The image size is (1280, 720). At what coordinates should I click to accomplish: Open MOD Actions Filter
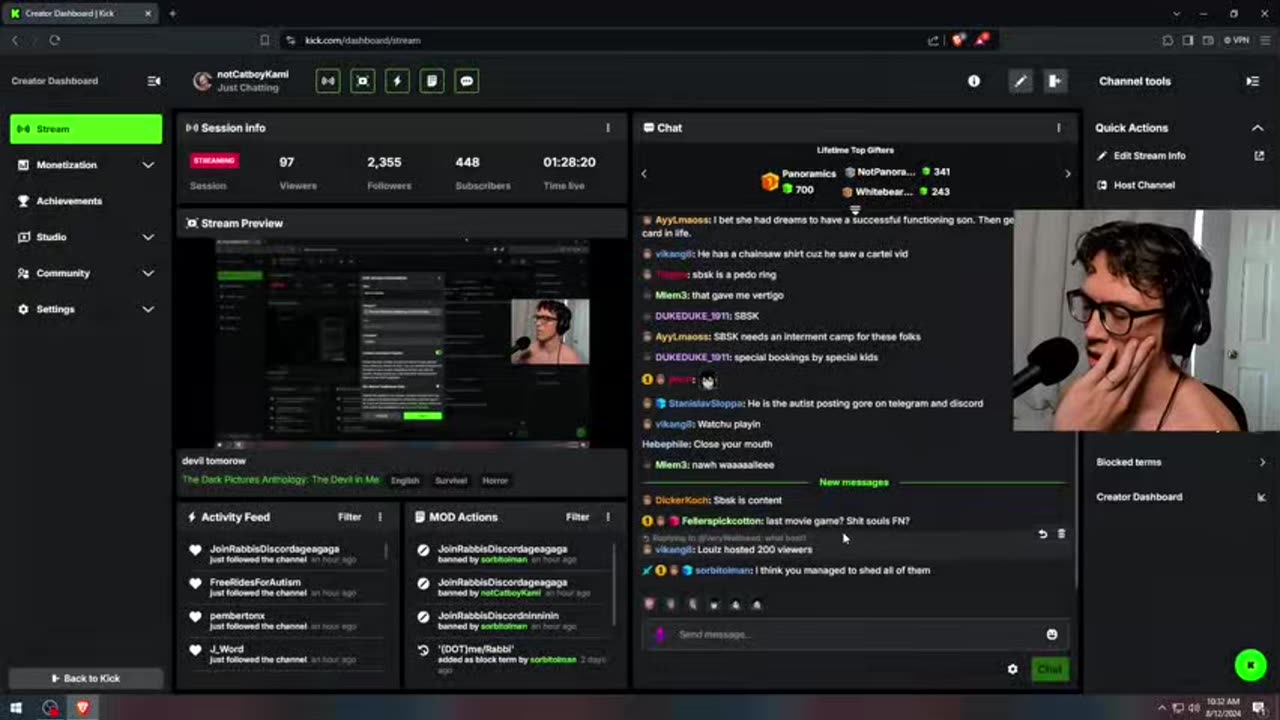tap(578, 517)
